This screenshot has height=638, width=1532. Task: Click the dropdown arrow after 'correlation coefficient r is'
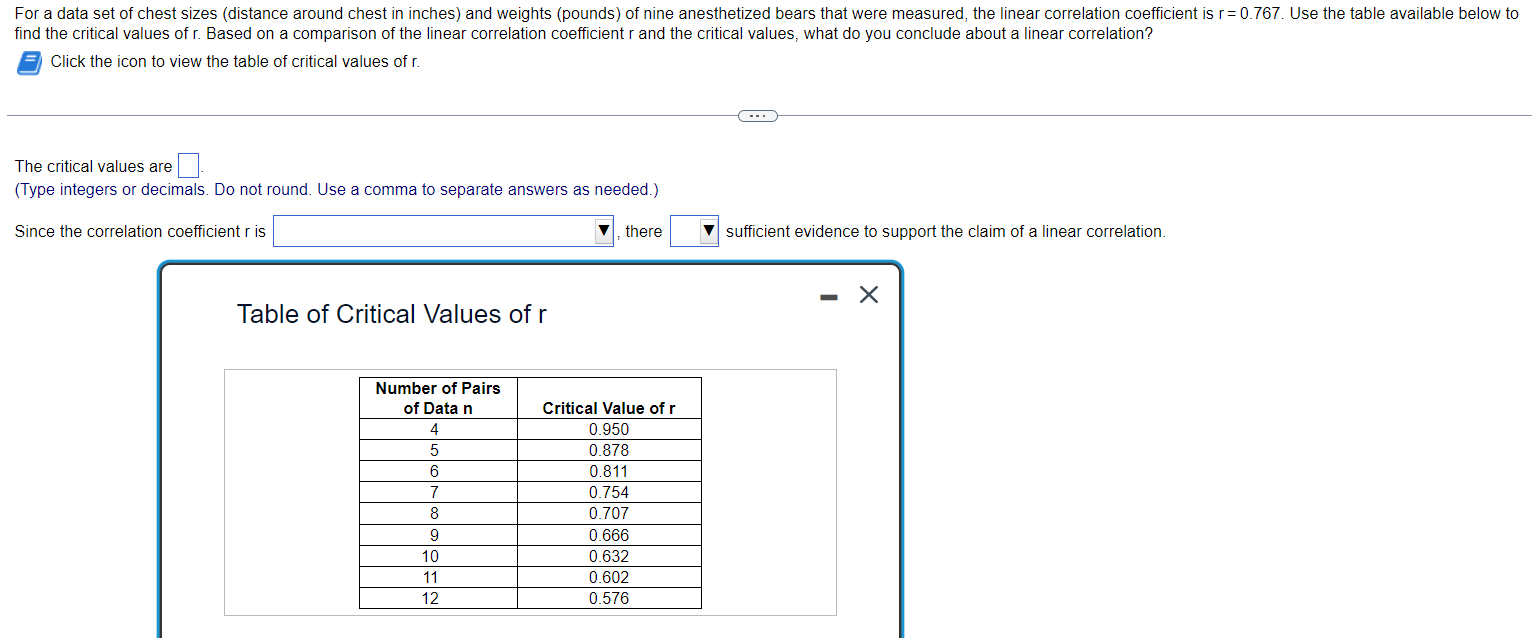point(603,231)
